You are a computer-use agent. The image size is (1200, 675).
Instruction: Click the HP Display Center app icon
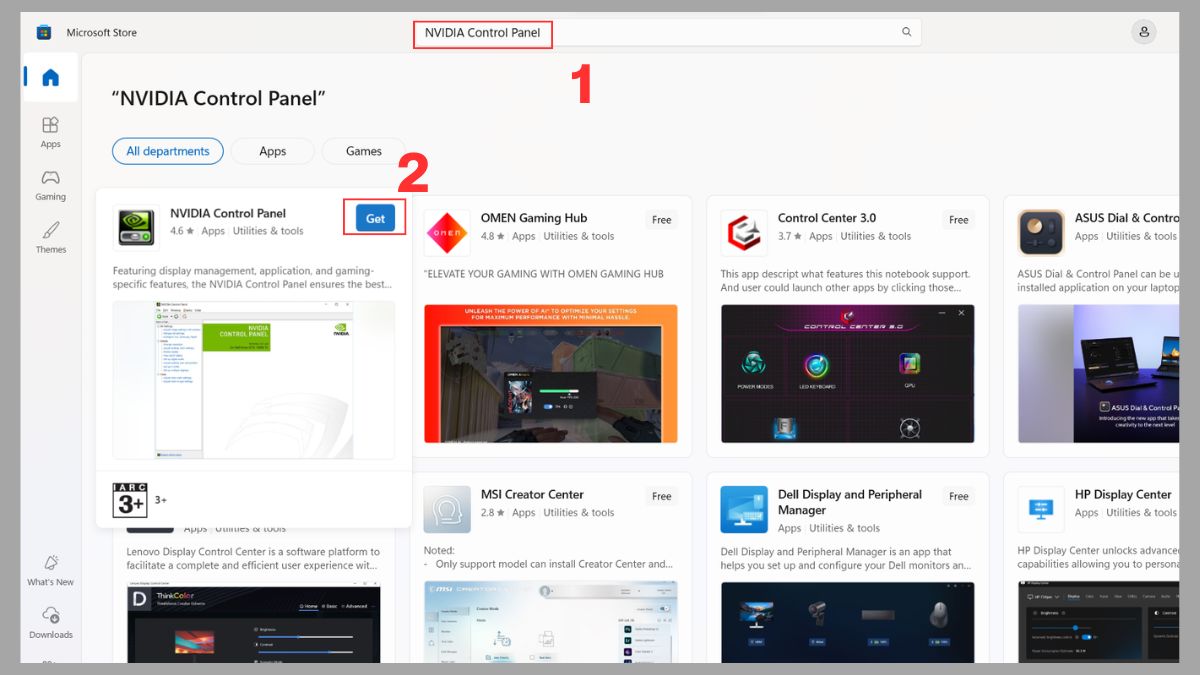pyautogui.click(x=1041, y=510)
